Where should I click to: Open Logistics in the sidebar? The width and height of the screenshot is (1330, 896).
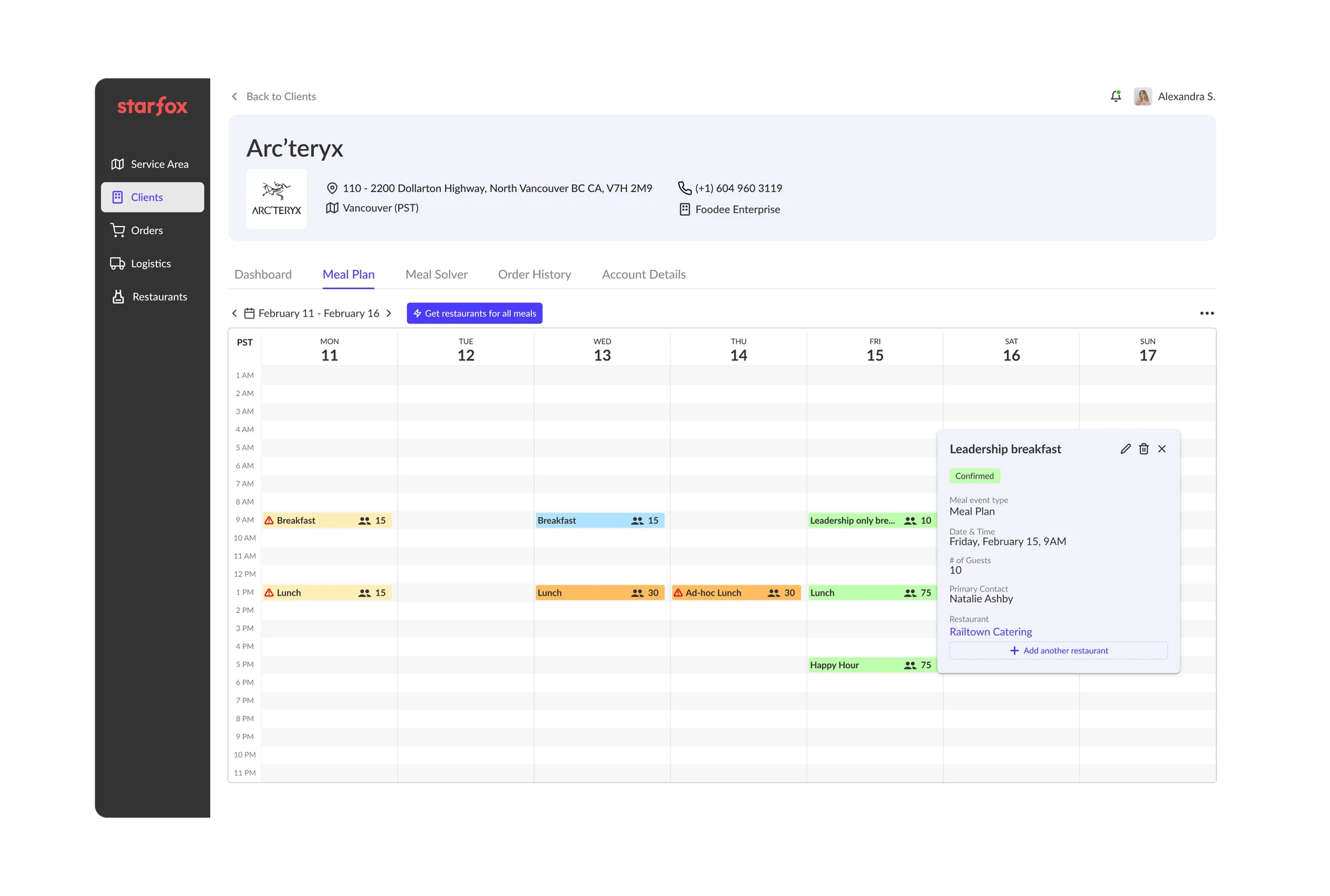pos(152,264)
